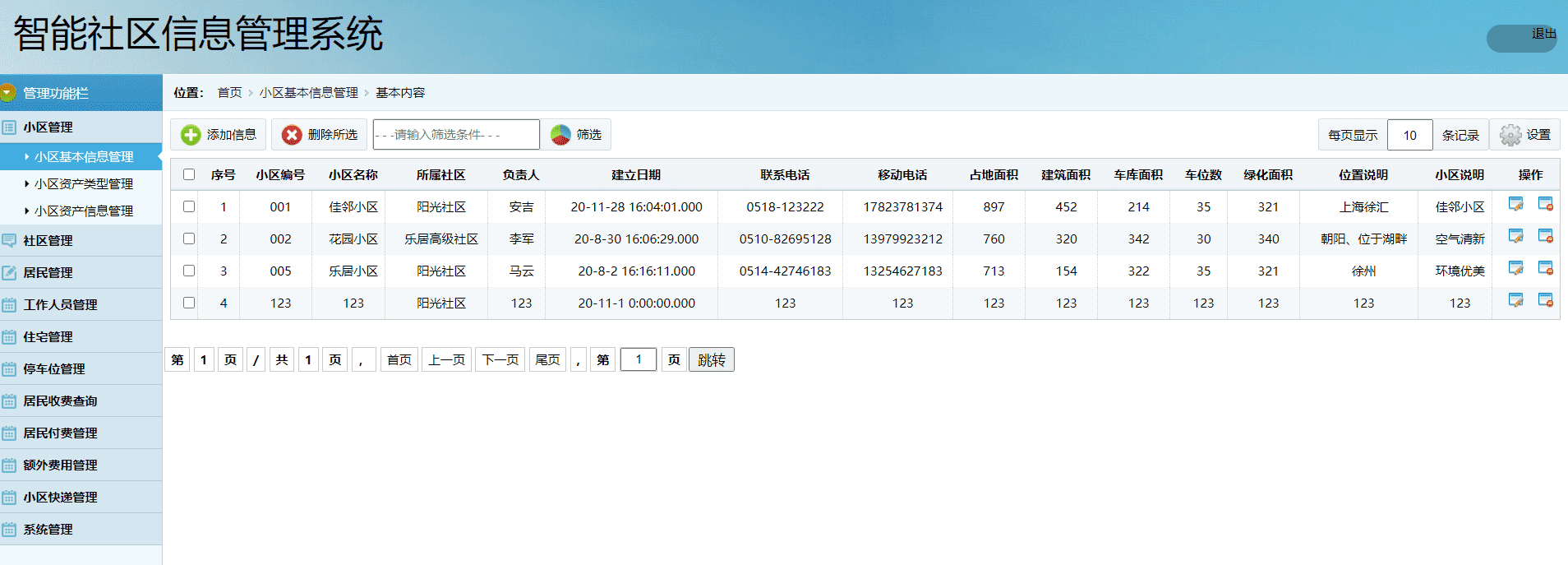Viewport: 1568px width, 565px height.
Task: Click the green plus 添加信息 button
Action: (218, 135)
